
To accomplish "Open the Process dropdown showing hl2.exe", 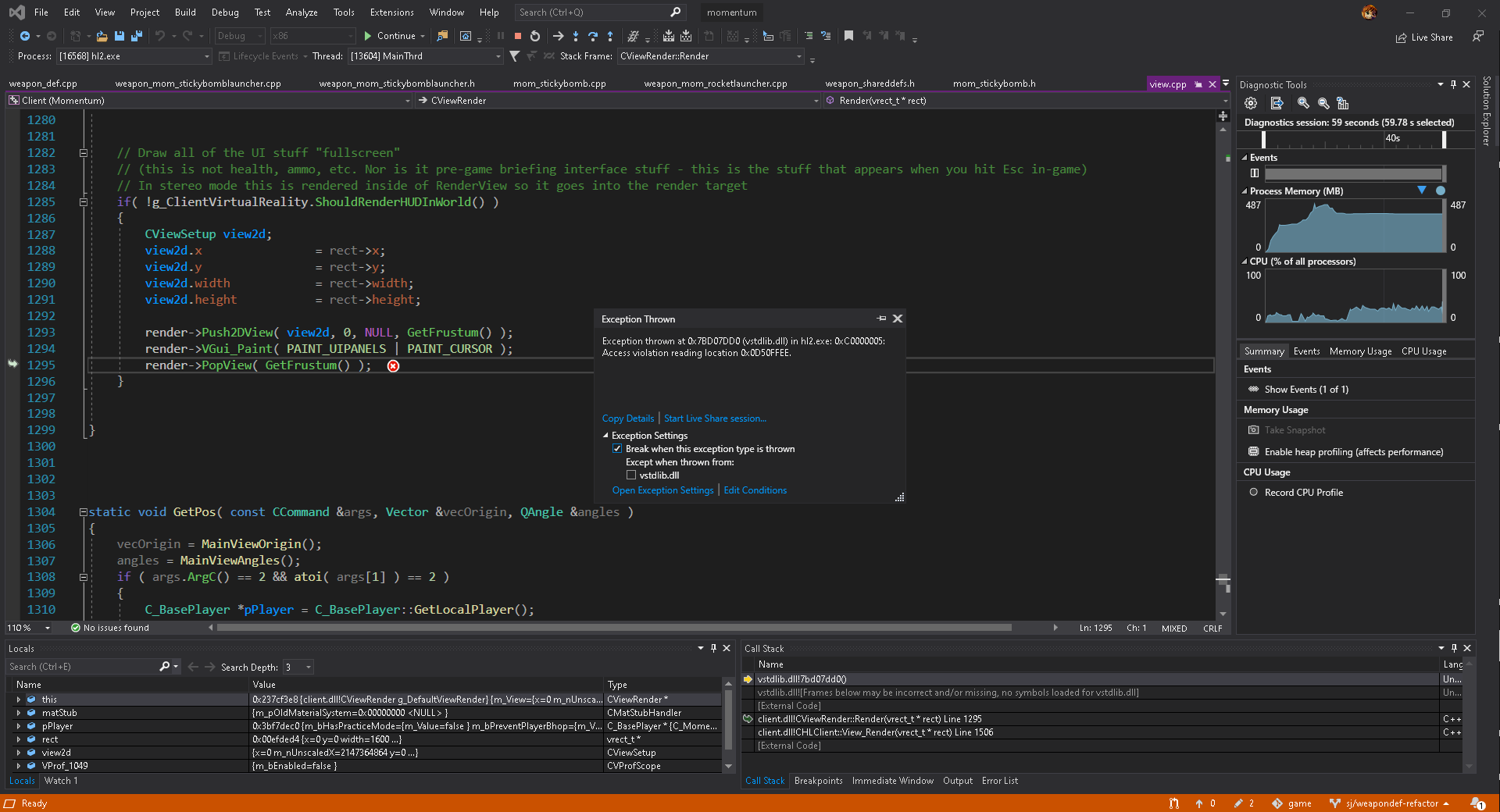I will [134, 56].
